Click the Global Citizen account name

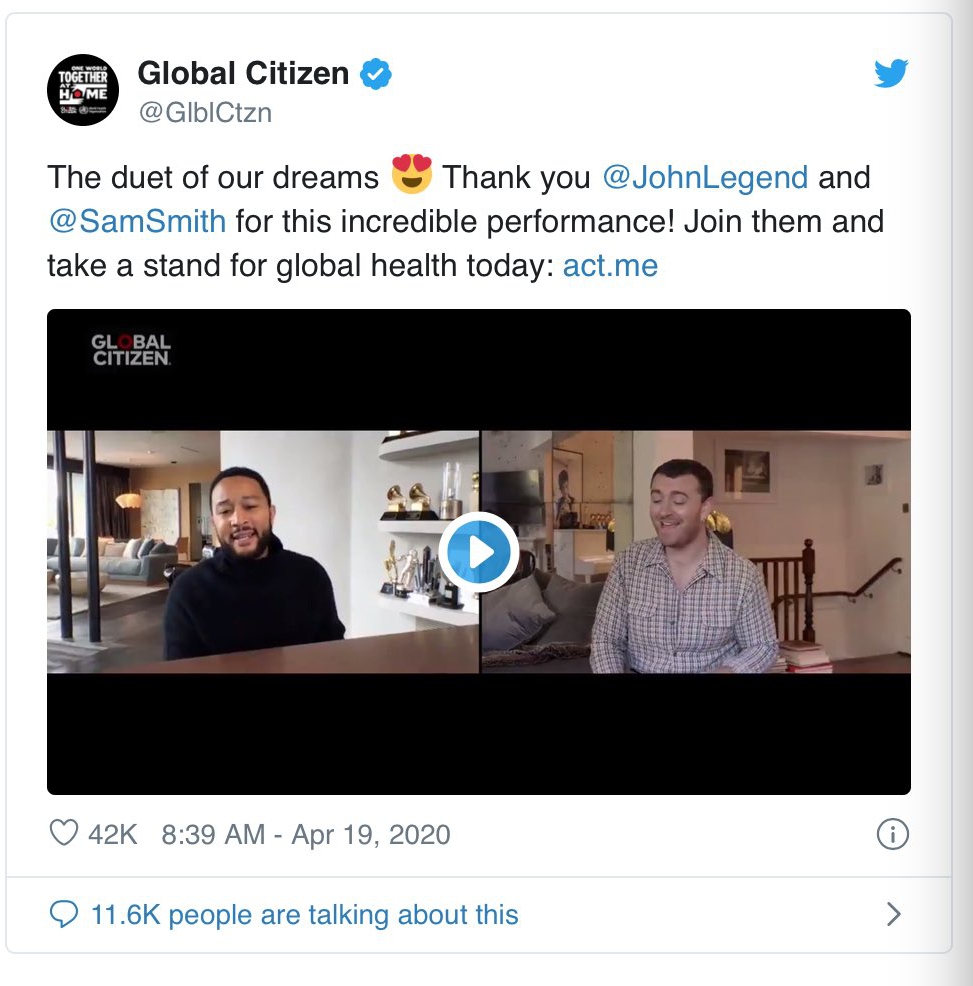click(x=243, y=73)
